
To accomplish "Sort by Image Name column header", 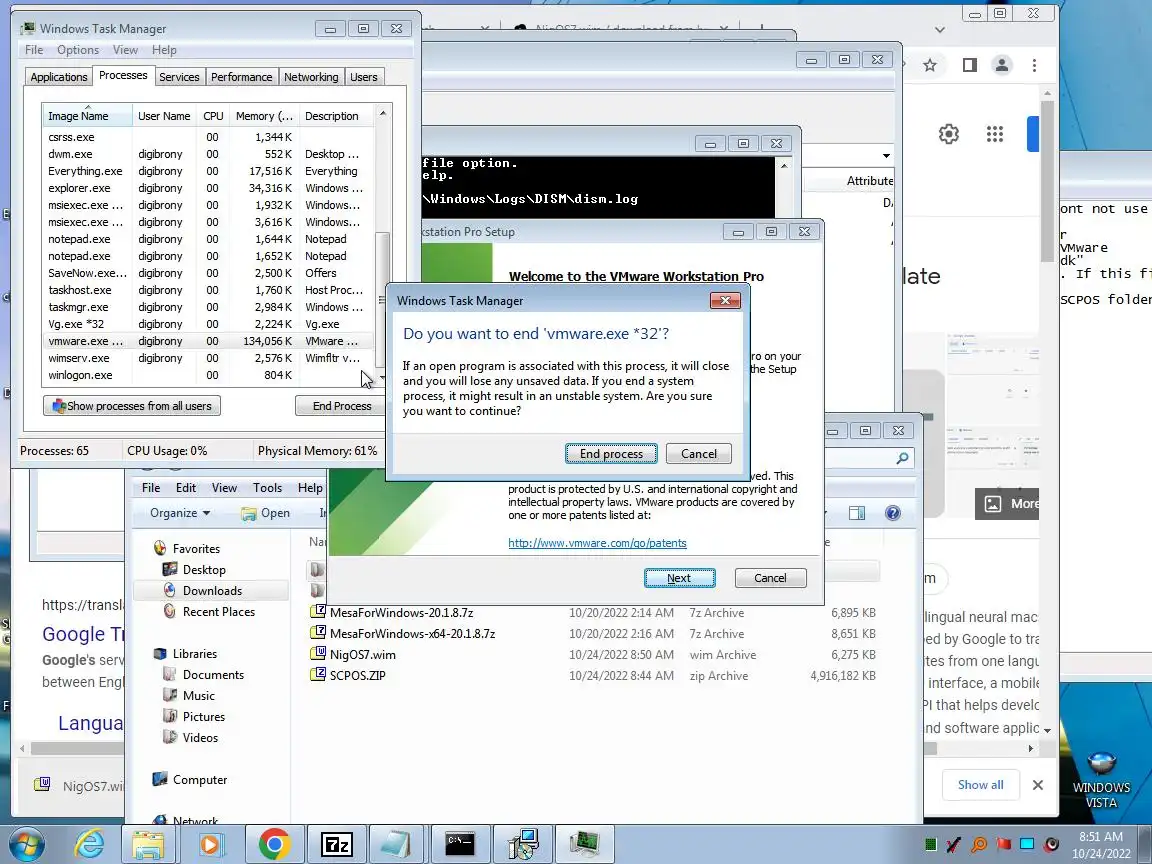I will pyautogui.click(x=87, y=116).
